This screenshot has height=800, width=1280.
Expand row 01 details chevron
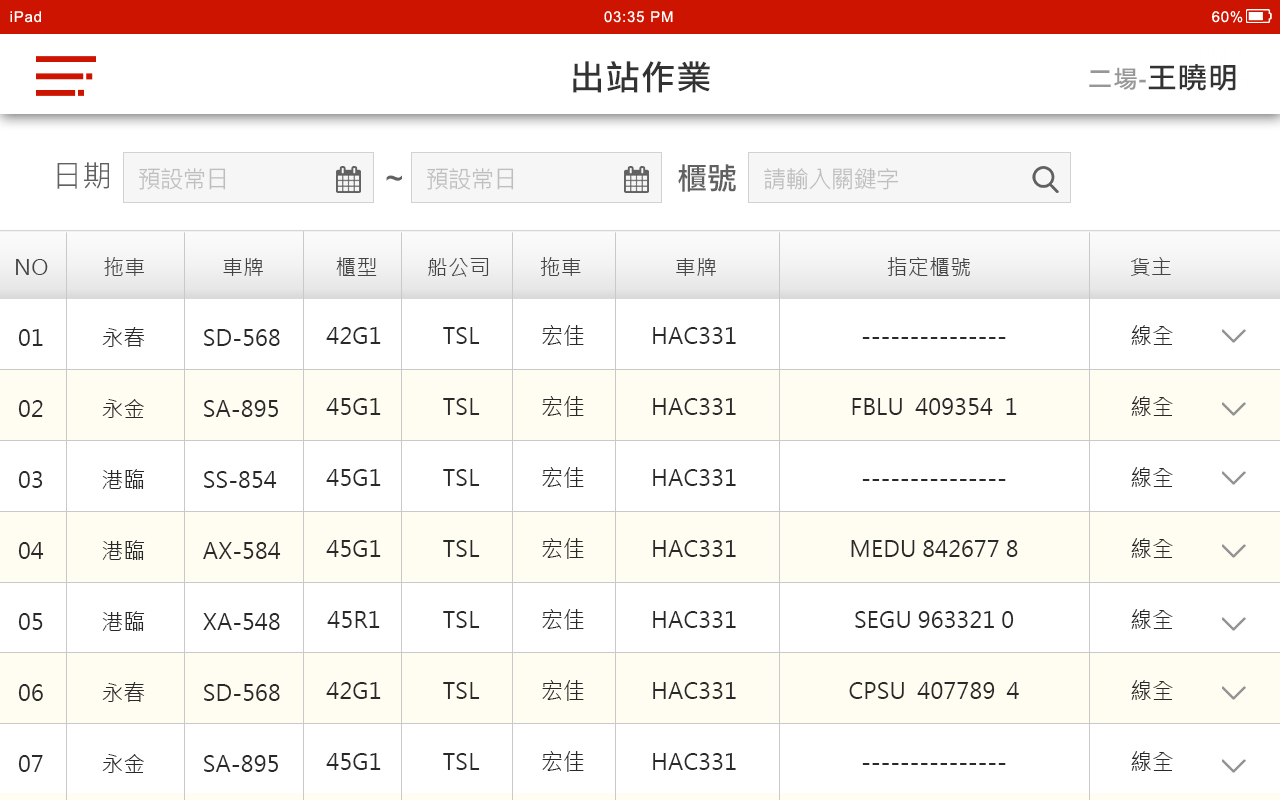(x=1233, y=337)
